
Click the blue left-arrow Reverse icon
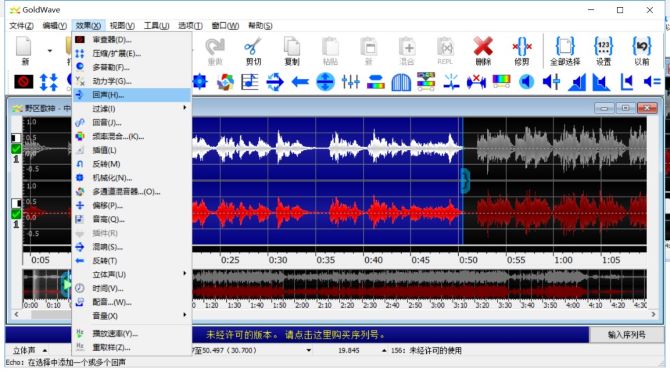[300, 82]
